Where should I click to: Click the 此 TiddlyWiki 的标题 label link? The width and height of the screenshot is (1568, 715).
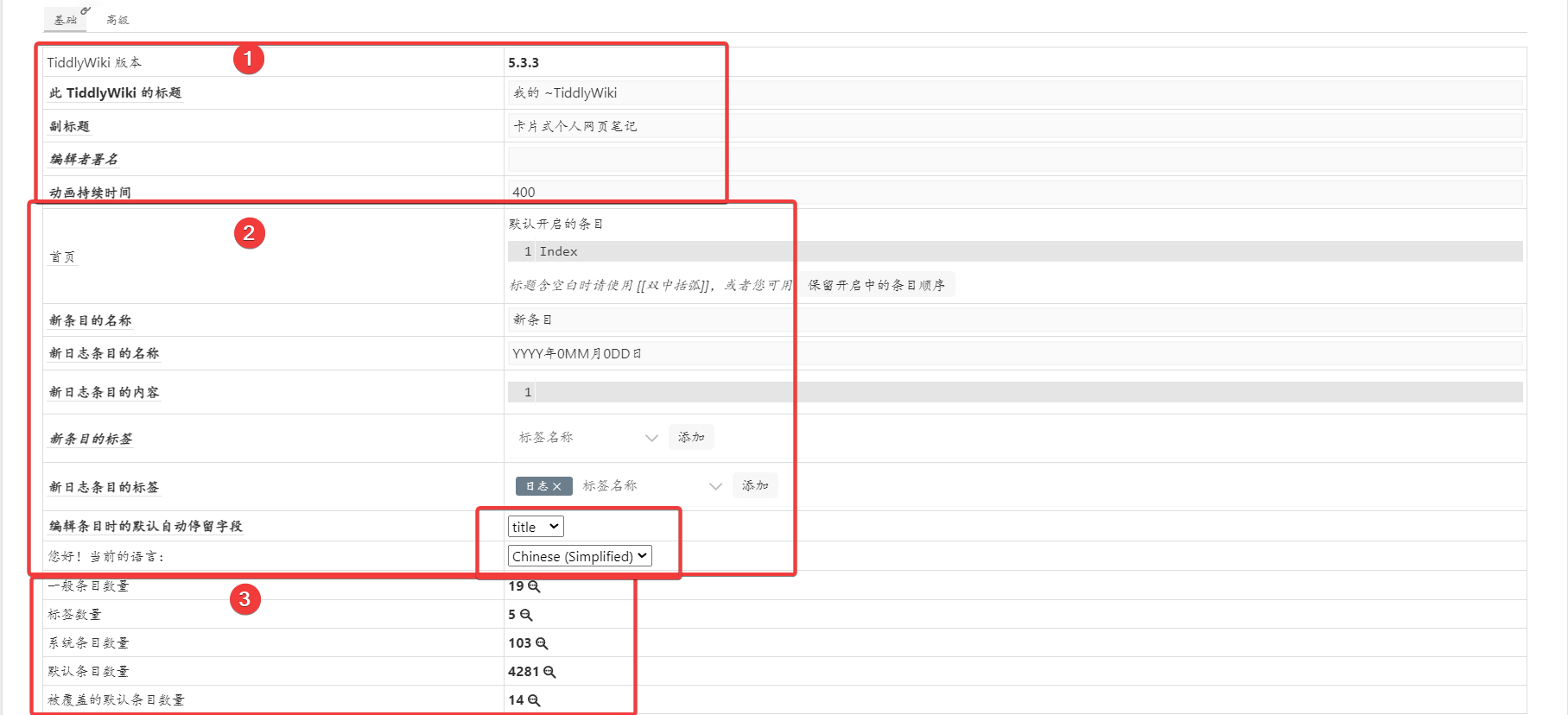tap(115, 93)
